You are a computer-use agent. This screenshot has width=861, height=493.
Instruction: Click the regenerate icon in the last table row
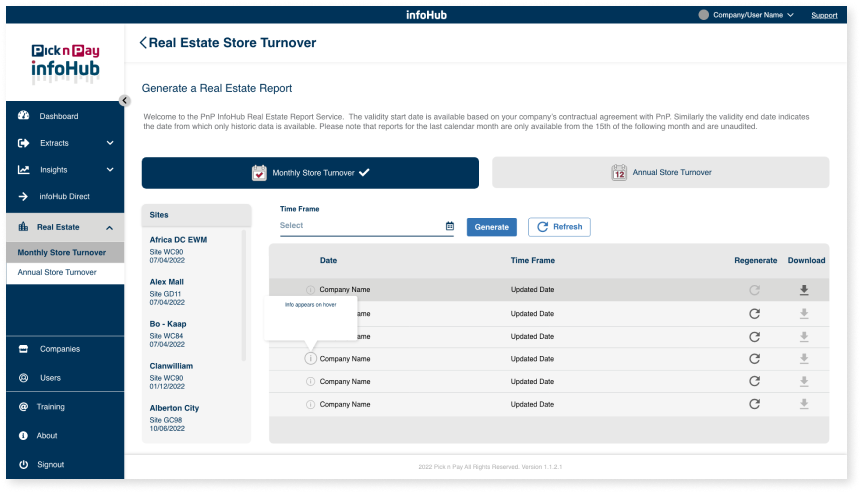click(754, 404)
